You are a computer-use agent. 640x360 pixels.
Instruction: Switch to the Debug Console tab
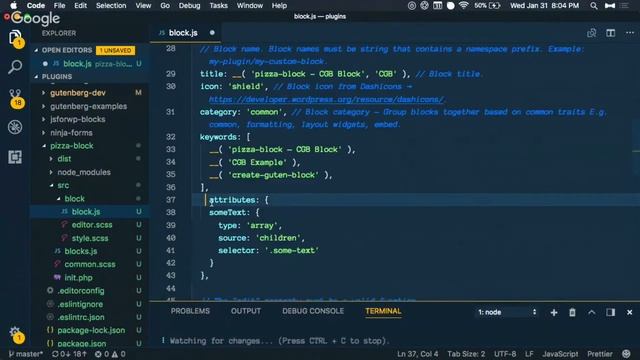(x=313, y=311)
